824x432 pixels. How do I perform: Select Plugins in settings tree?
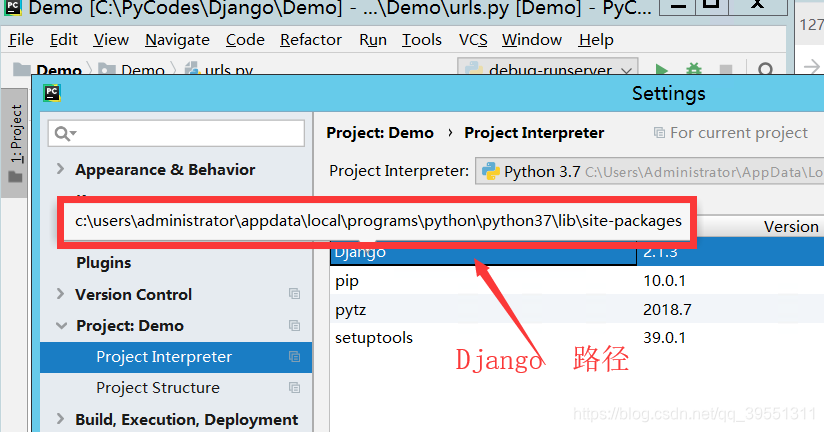tap(104, 262)
